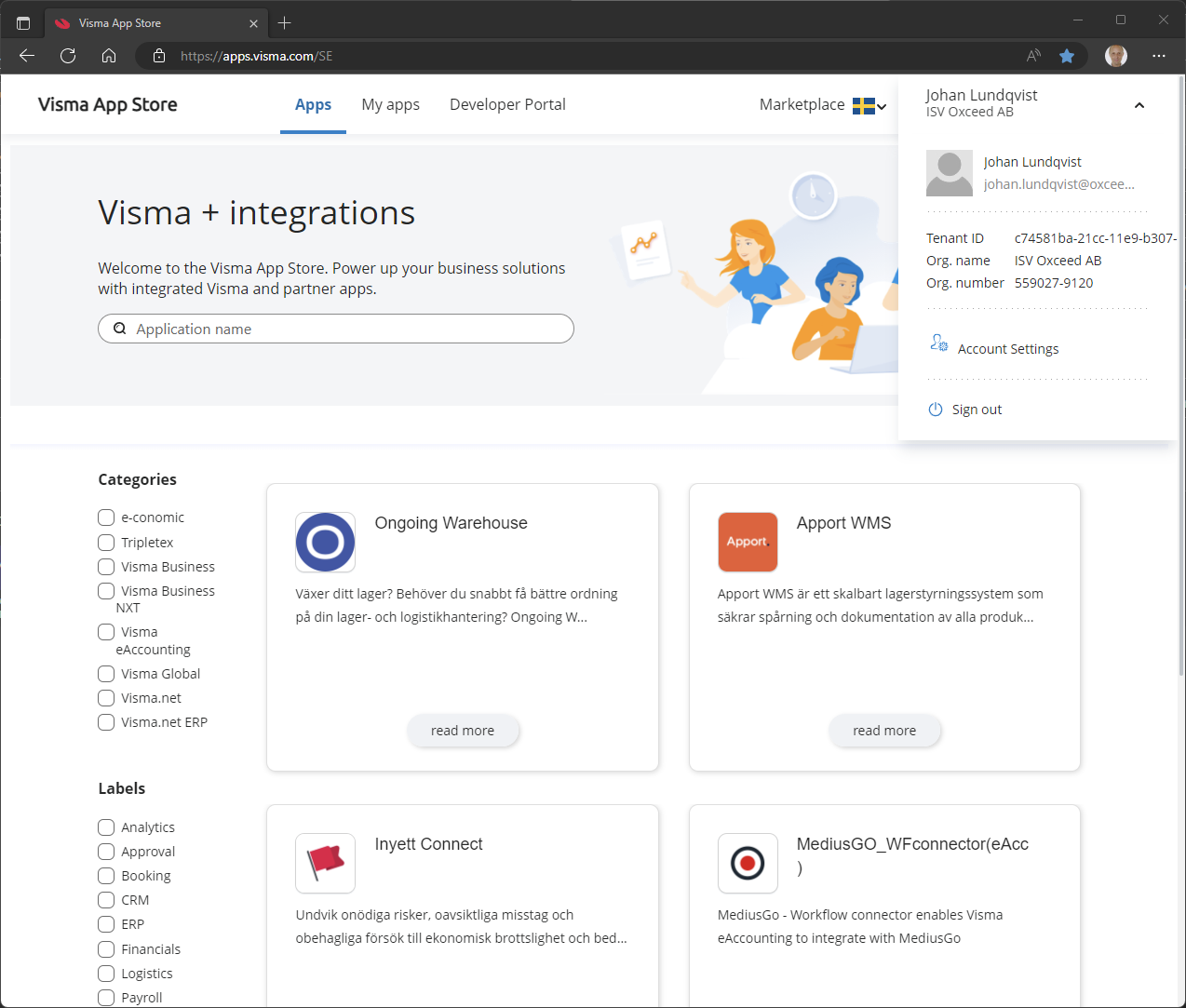Select the Inyett Connect red flag icon
This screenshot has width=1186, height=1008.
325,863
